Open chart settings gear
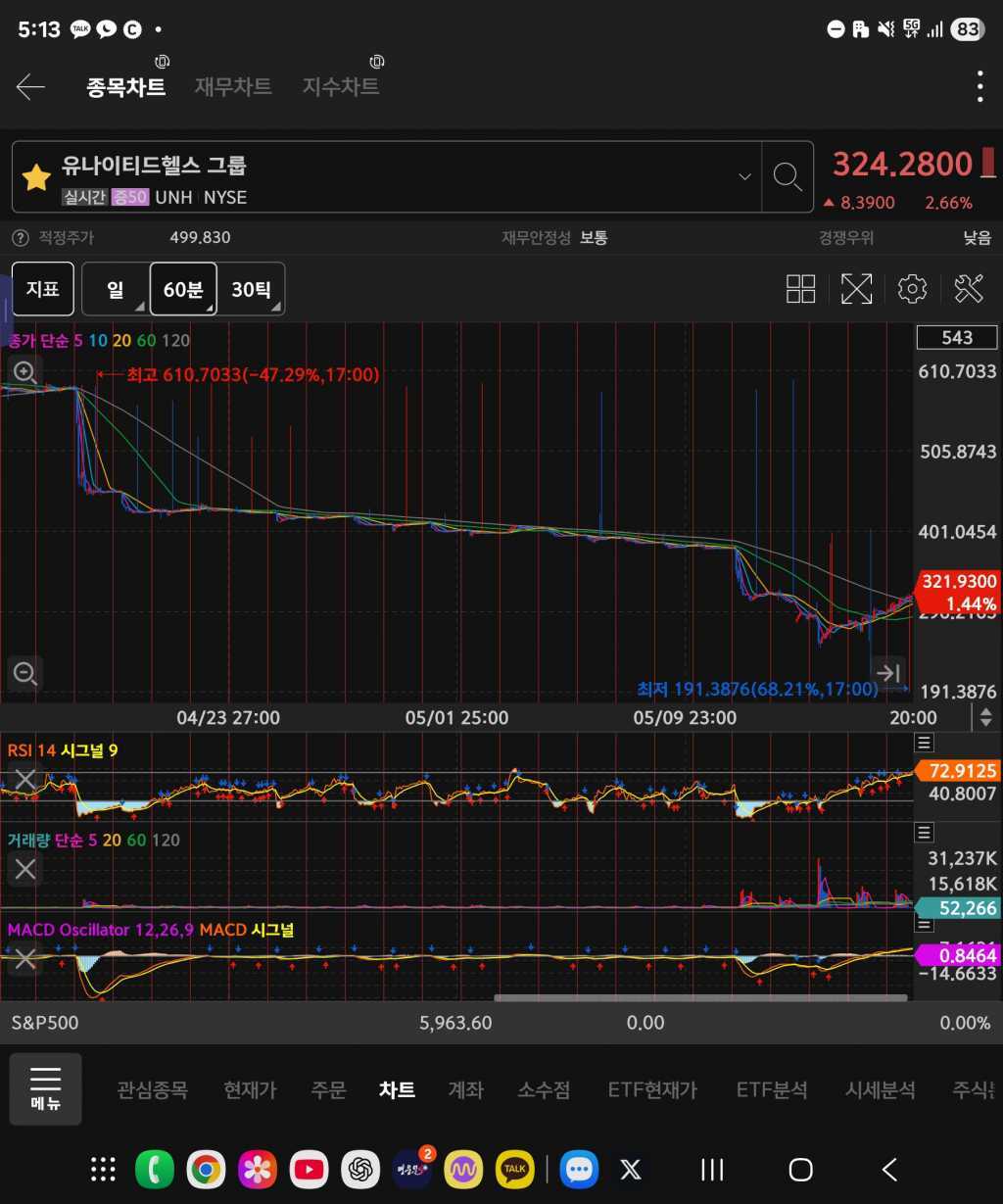The image size is (1003, 1204). (x=912, y=289)
